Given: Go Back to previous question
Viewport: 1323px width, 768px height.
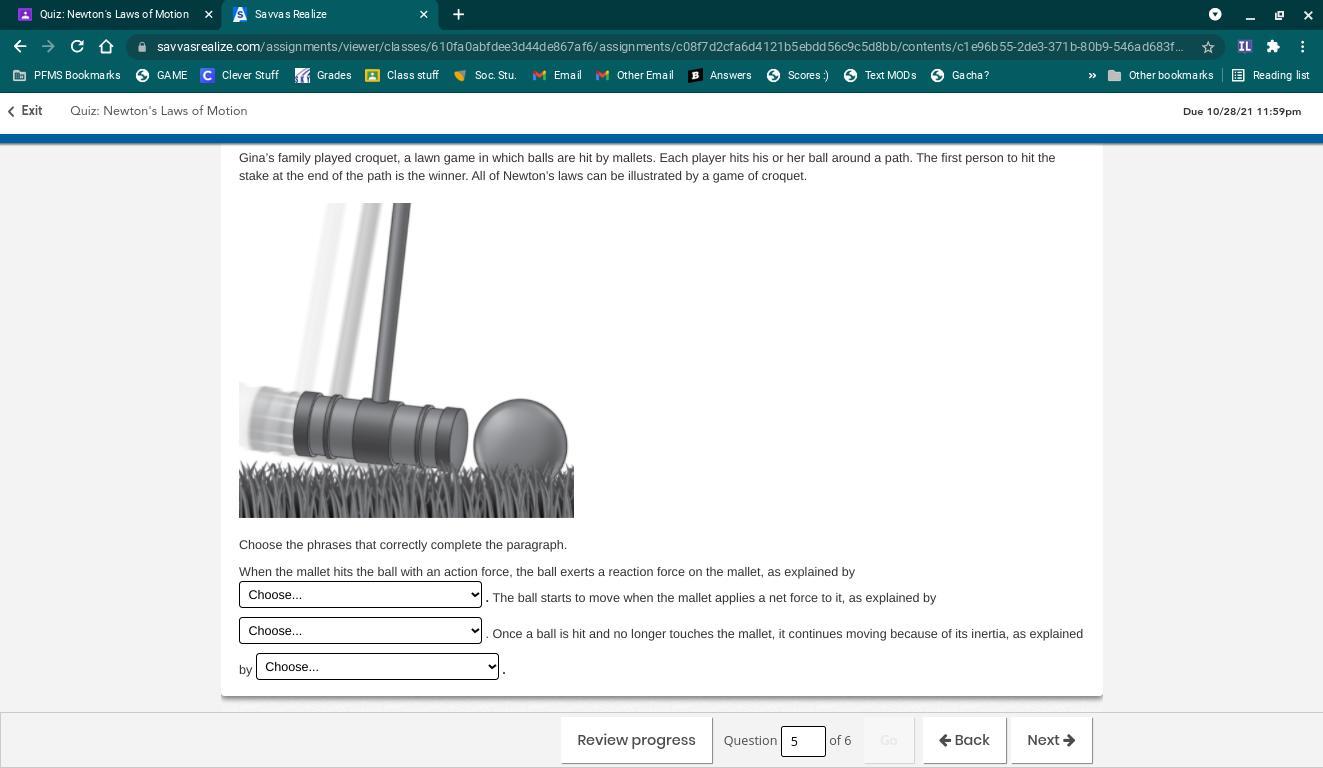Looking at the screenshot, I should coord(964,740).
